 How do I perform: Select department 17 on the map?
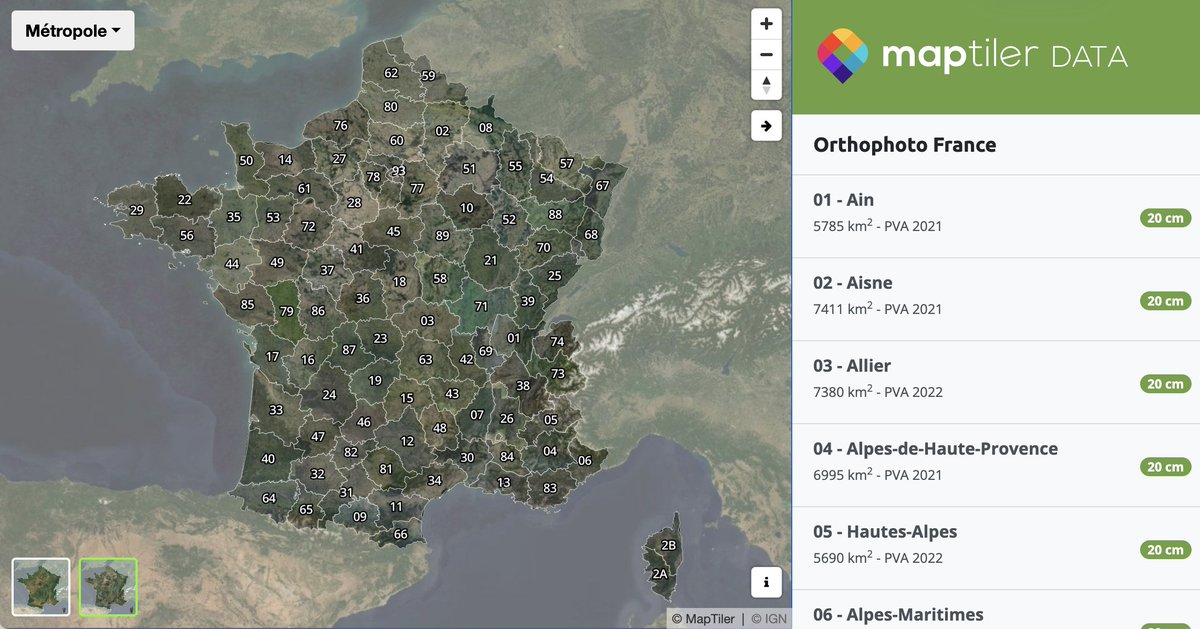[272, 357]
